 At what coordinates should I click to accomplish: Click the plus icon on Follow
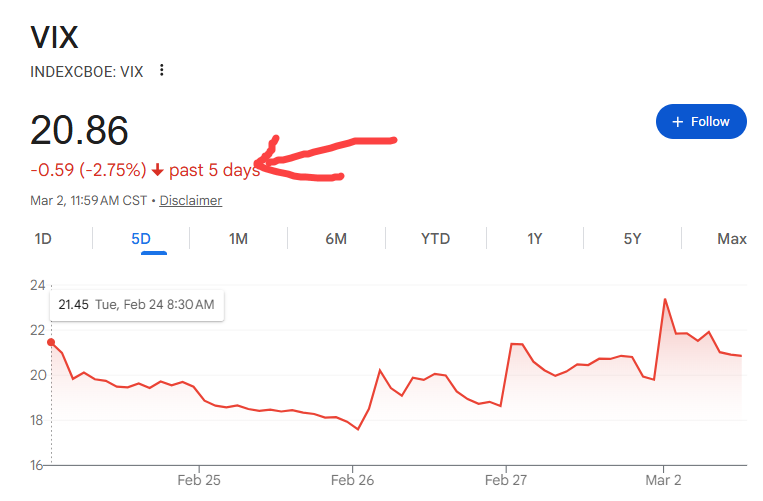678,122
